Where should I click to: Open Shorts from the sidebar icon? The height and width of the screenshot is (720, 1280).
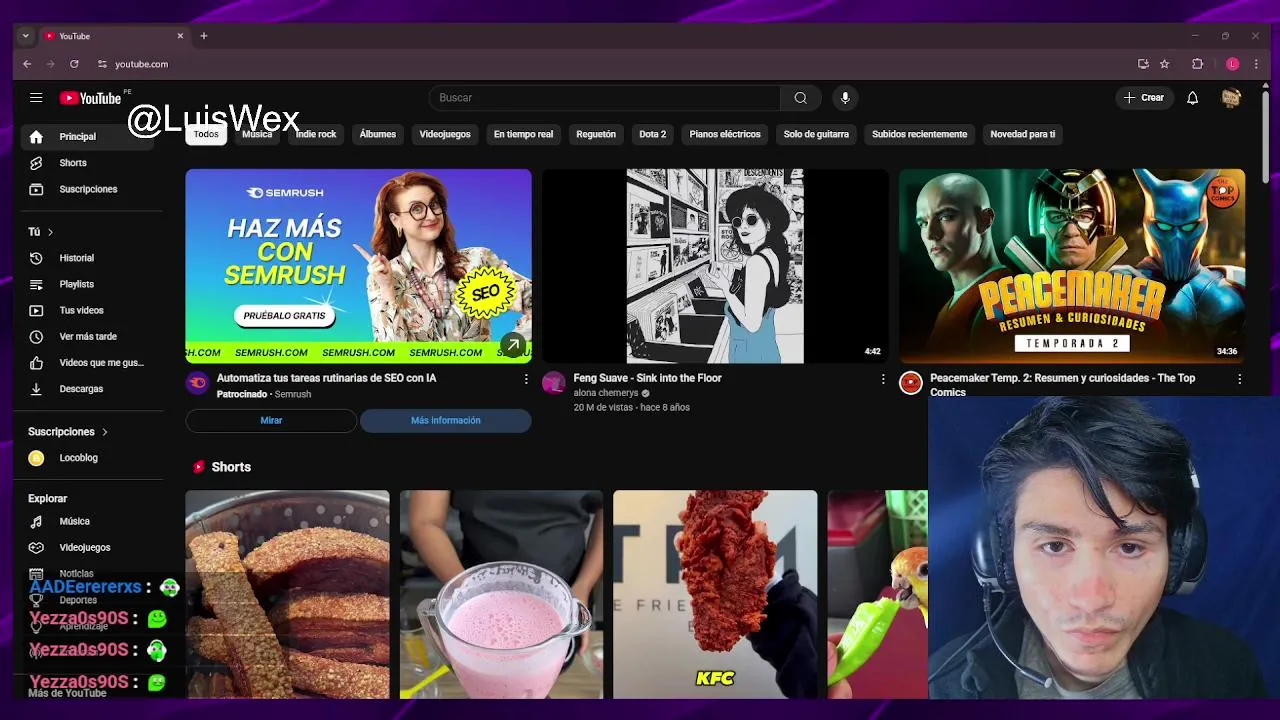pos(36,163)
